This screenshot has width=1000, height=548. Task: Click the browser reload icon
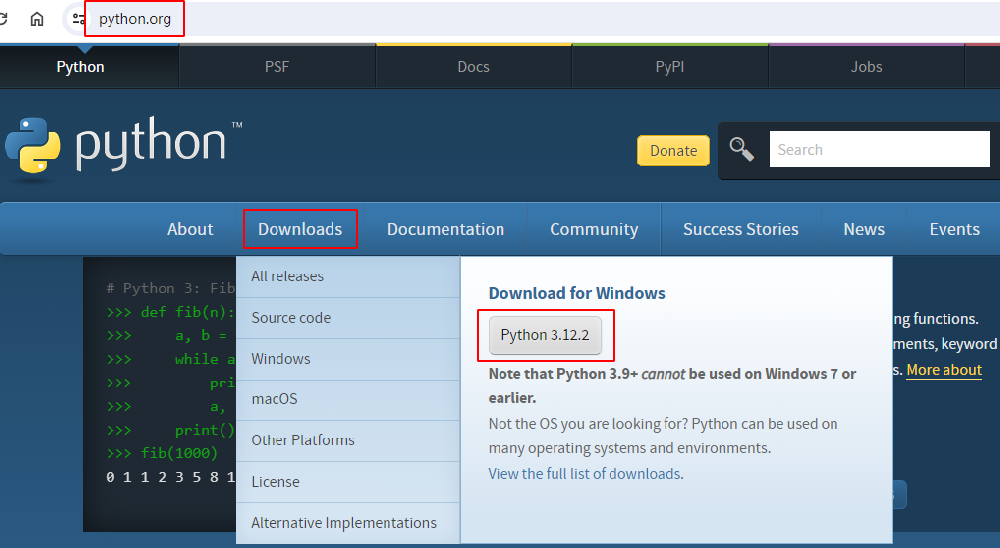[x=5, y=19]
